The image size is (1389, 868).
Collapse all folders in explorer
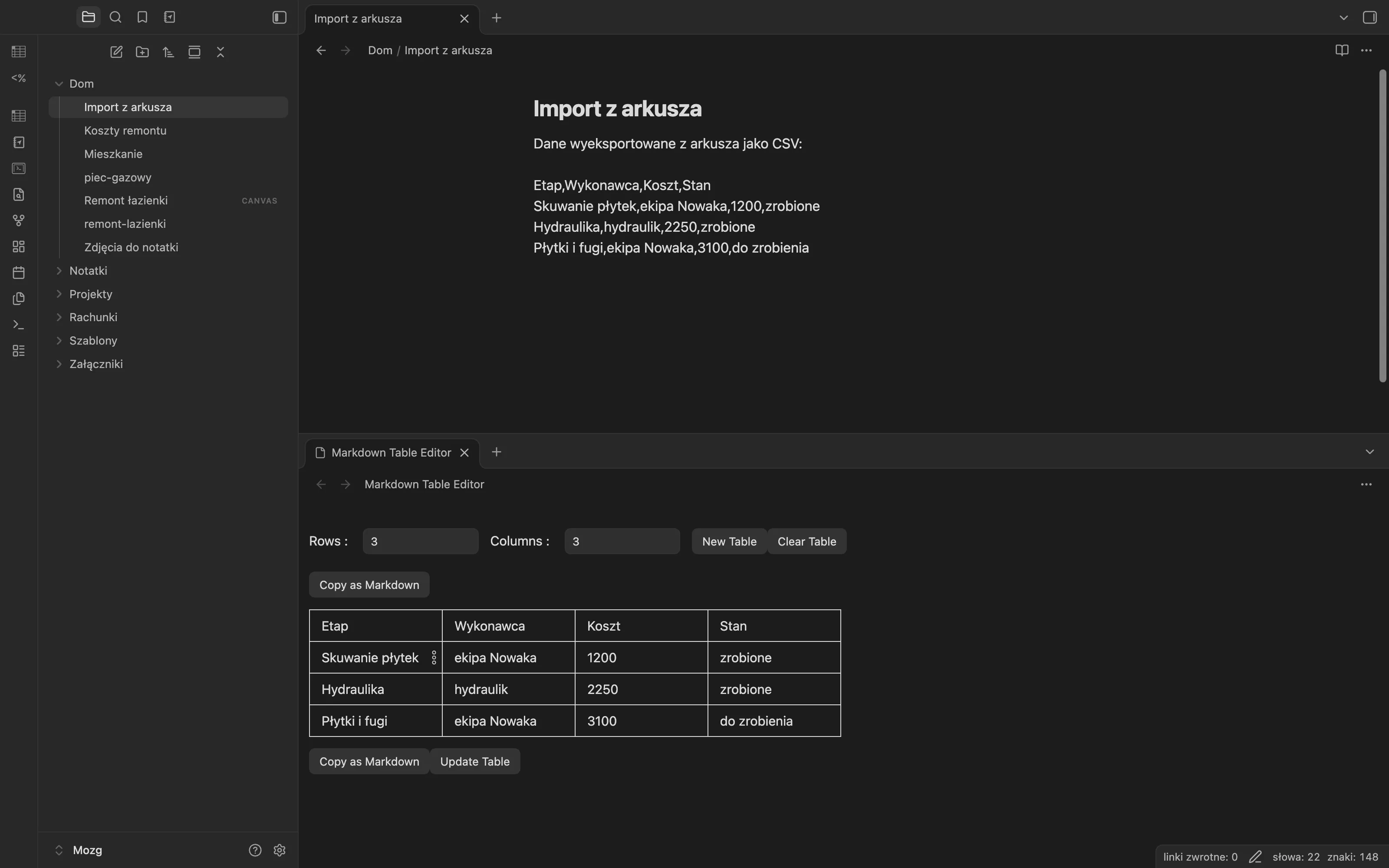tap(221, 52)
